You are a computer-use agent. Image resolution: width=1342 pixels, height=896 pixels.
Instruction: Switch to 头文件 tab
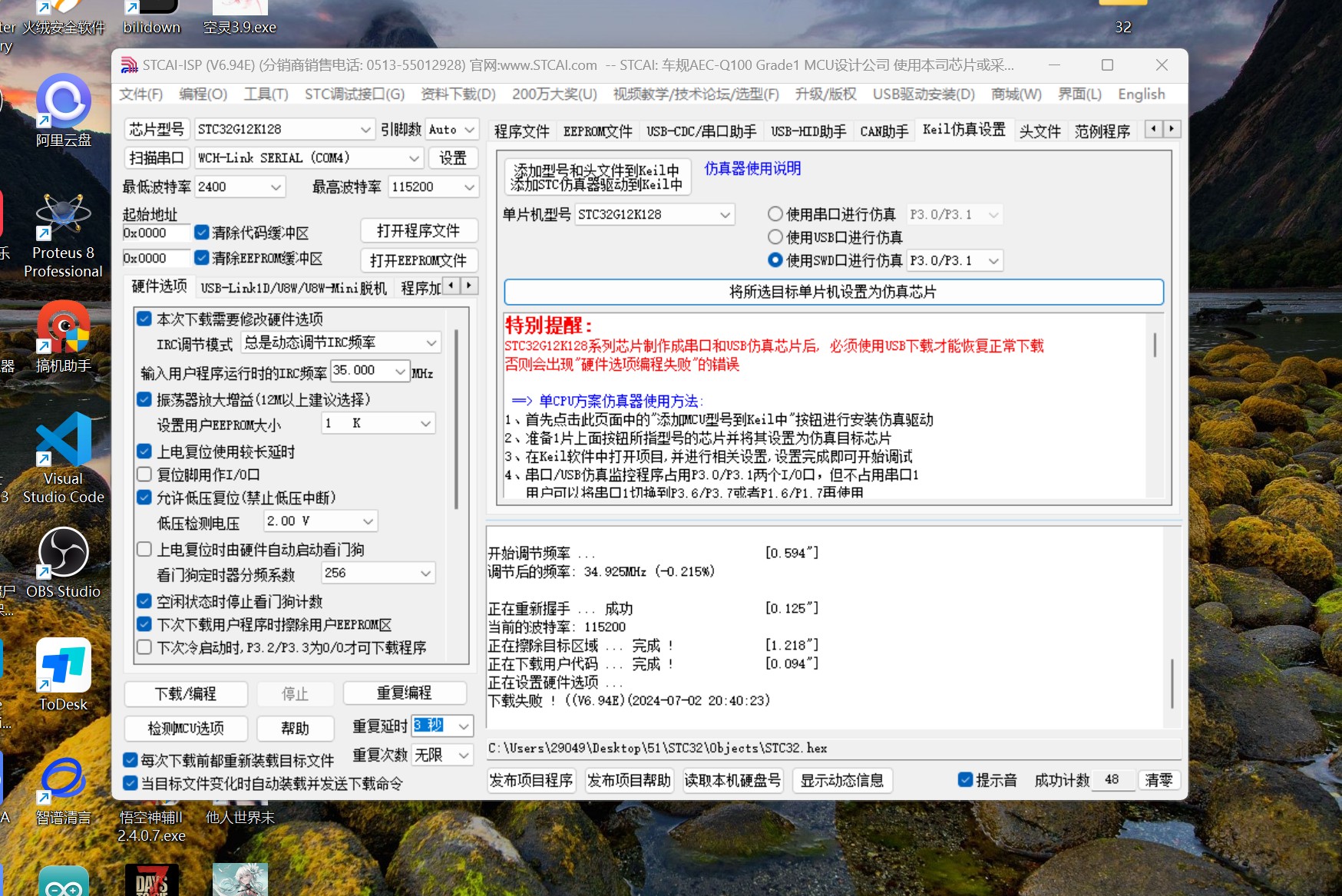pos(1040,131)
